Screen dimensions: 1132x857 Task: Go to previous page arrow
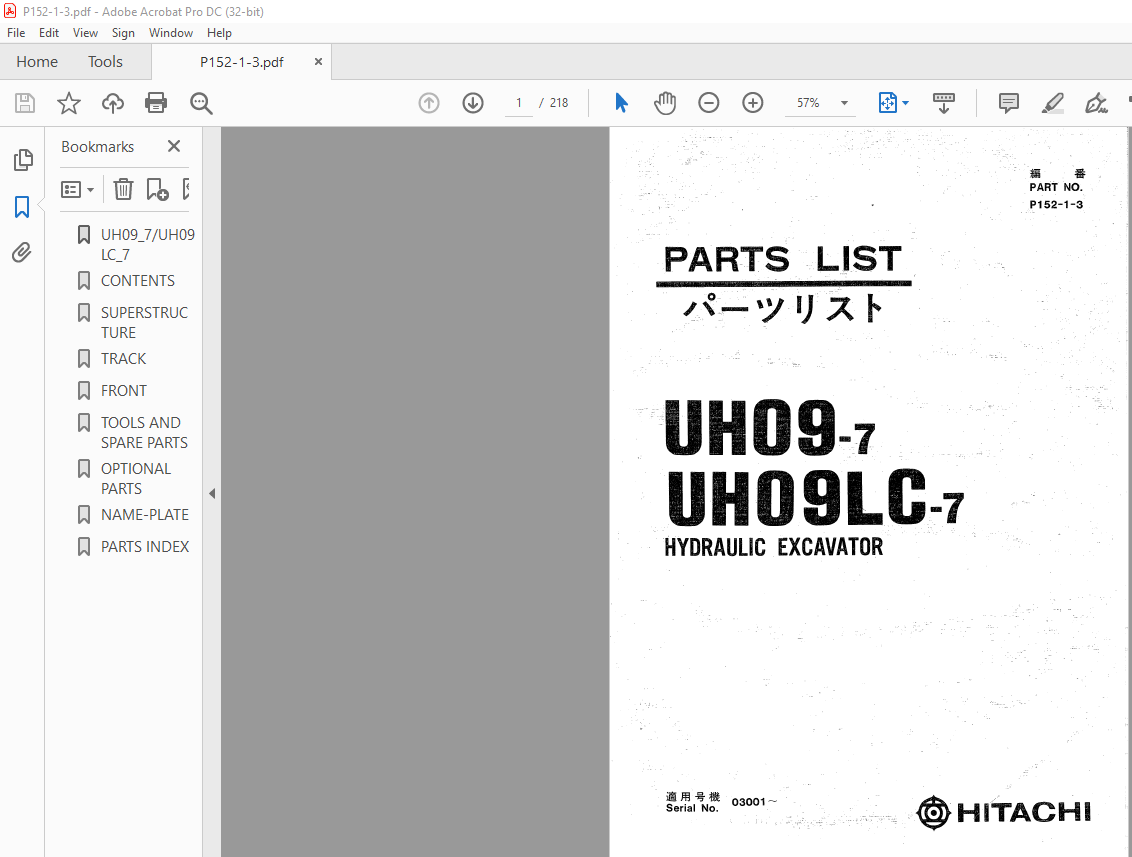click(x=429, y=103)
